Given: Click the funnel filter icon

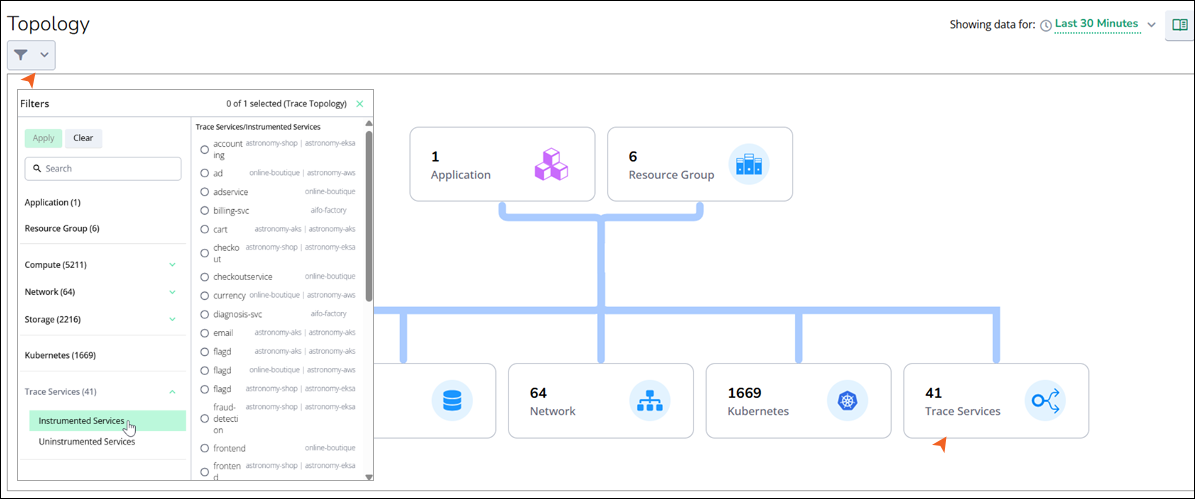Looking at the screenshot, I should point(21,55).
